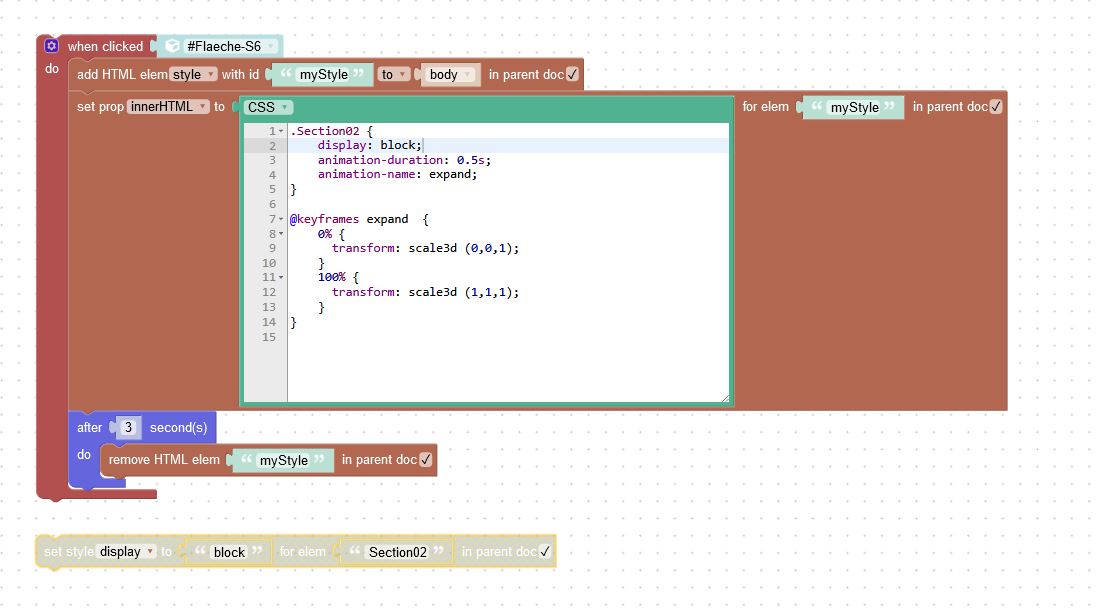Image resolution: width=1099 pixels, height=613 pixels.
Task: Open the style element type dropdown
Action: pyautogui.click(x=193, y=74)
